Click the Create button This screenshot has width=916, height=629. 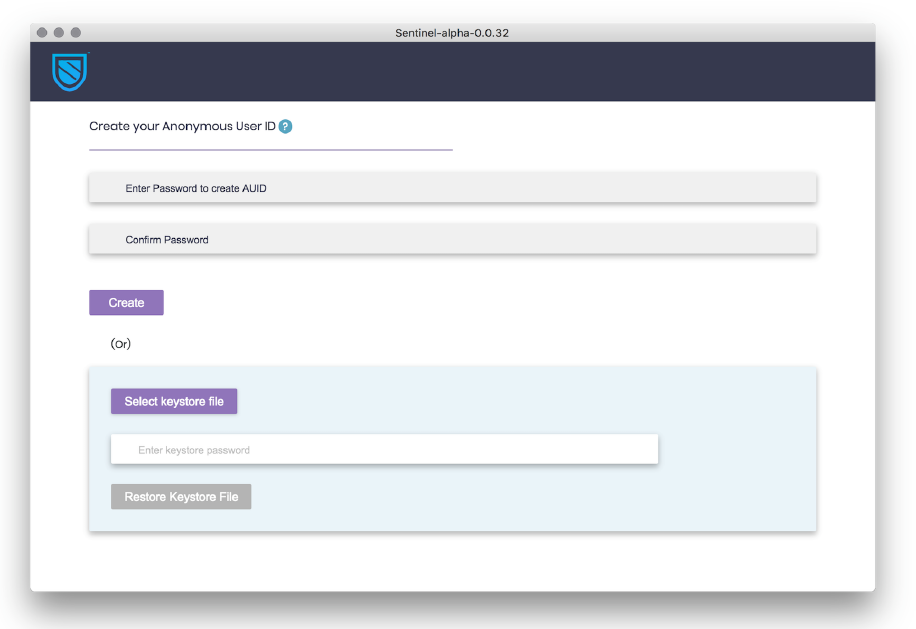[126, 303]
